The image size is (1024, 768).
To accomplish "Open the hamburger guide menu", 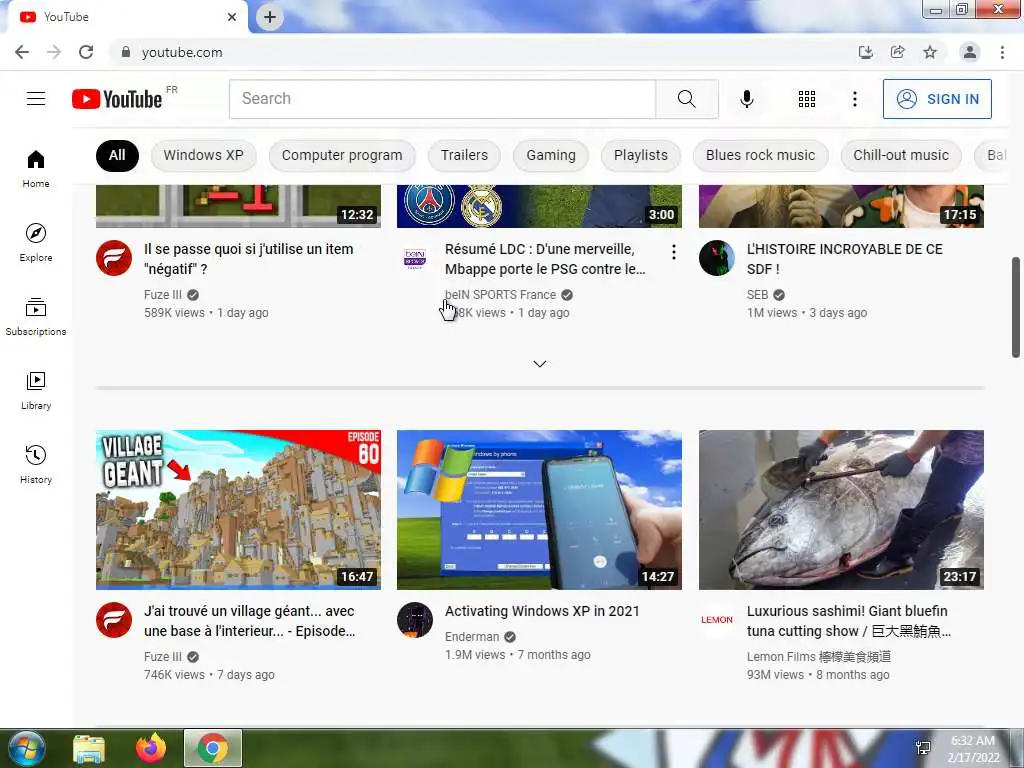I will click(36, 99).
